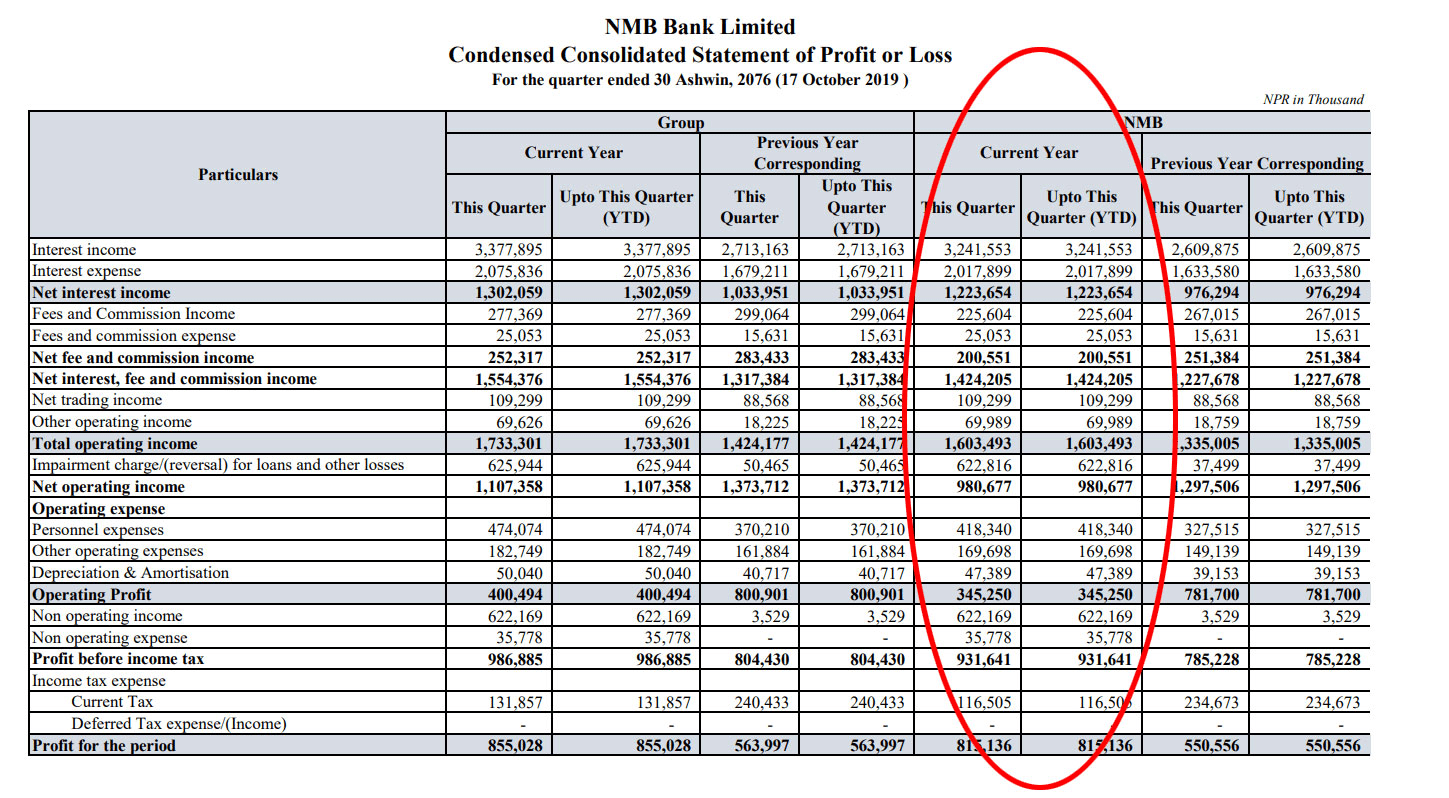The width and height of the screenshot is (1449, 798).
Task: Click 976,294 in NMB Previous Year YTD column
Action: click(x=1332, y=293)
